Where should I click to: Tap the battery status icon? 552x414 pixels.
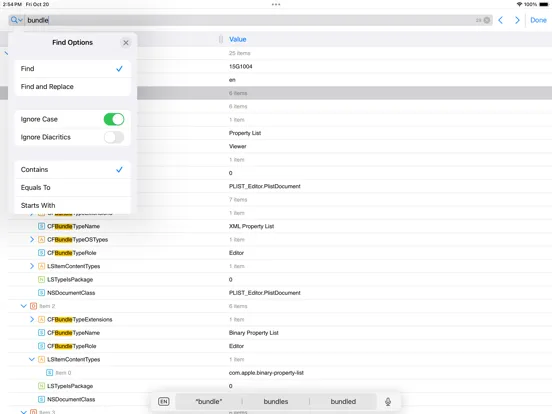click(544, 4)
